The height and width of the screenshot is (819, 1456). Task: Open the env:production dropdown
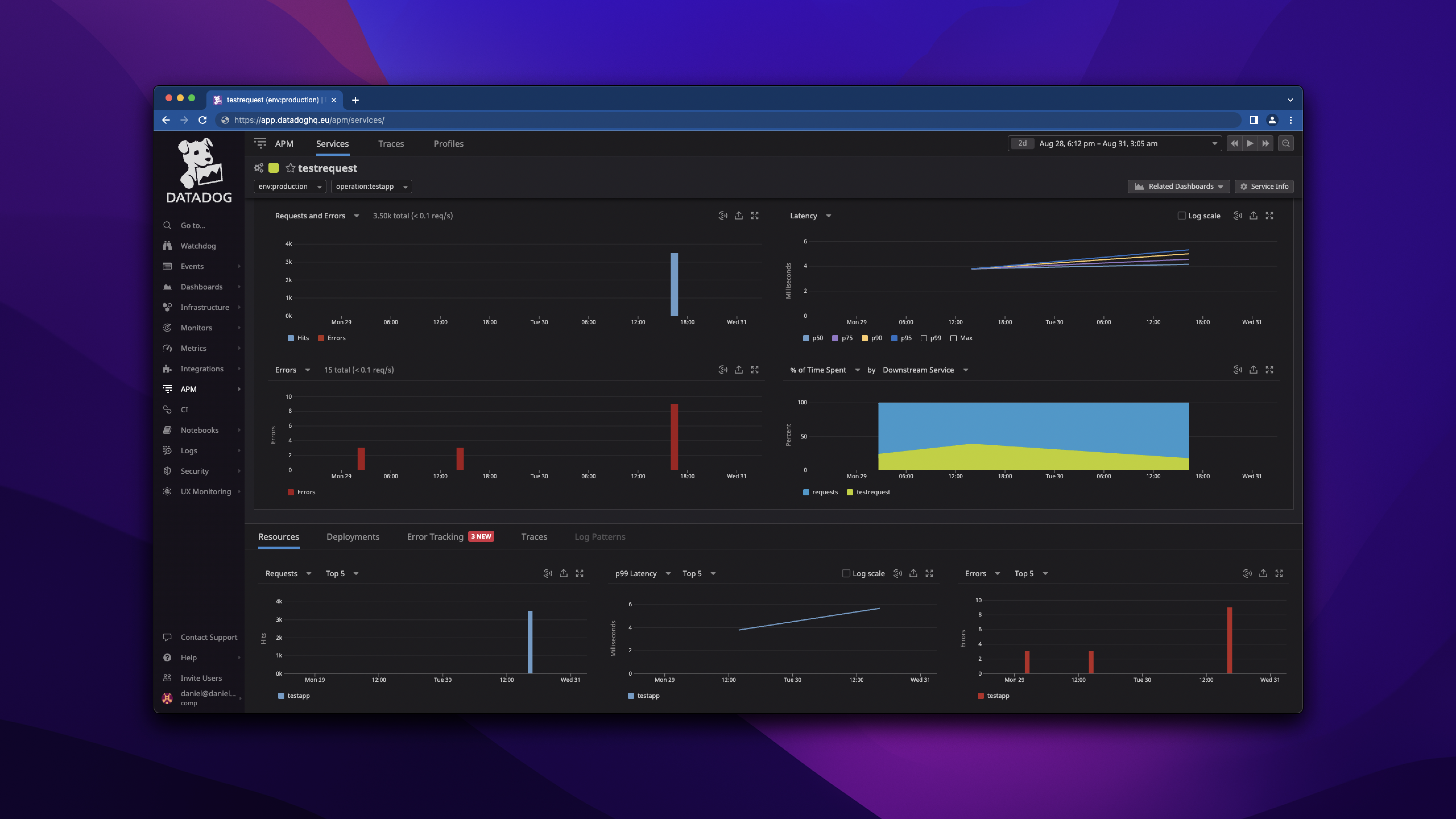[289, 187]
